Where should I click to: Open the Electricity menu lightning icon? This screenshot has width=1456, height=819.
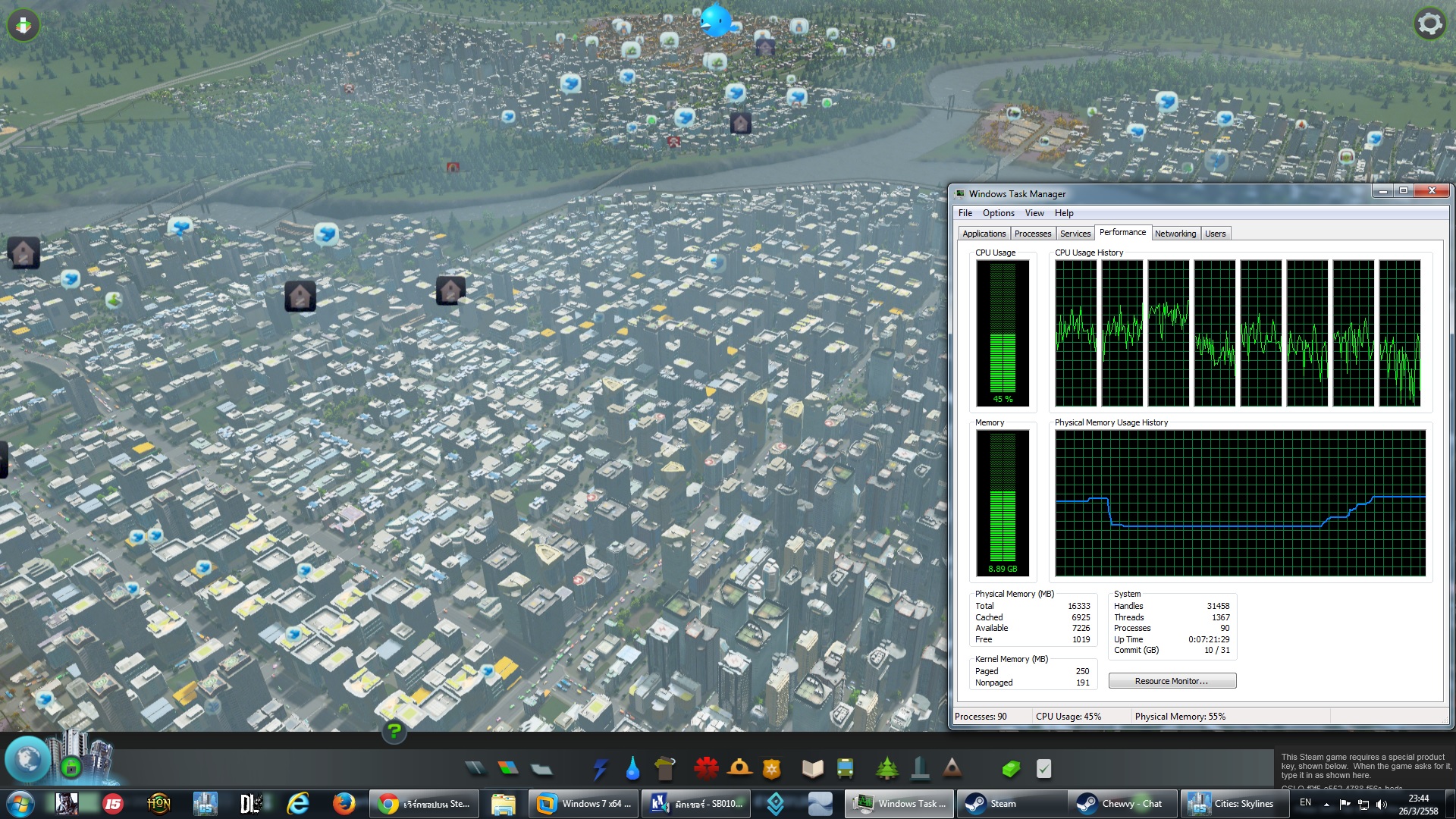pyautogui.click(x=600, y=769)
